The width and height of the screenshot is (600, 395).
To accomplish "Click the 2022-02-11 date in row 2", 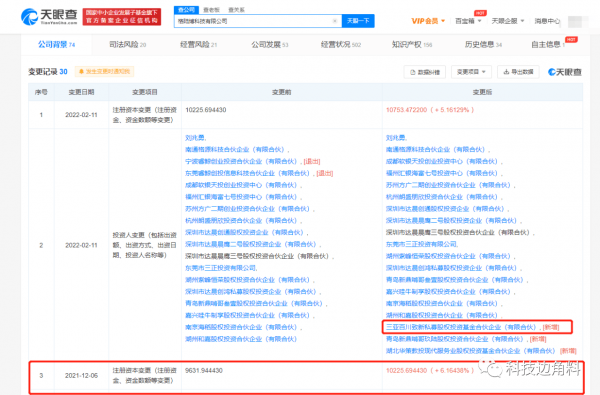I will click(x=81, y=245).
